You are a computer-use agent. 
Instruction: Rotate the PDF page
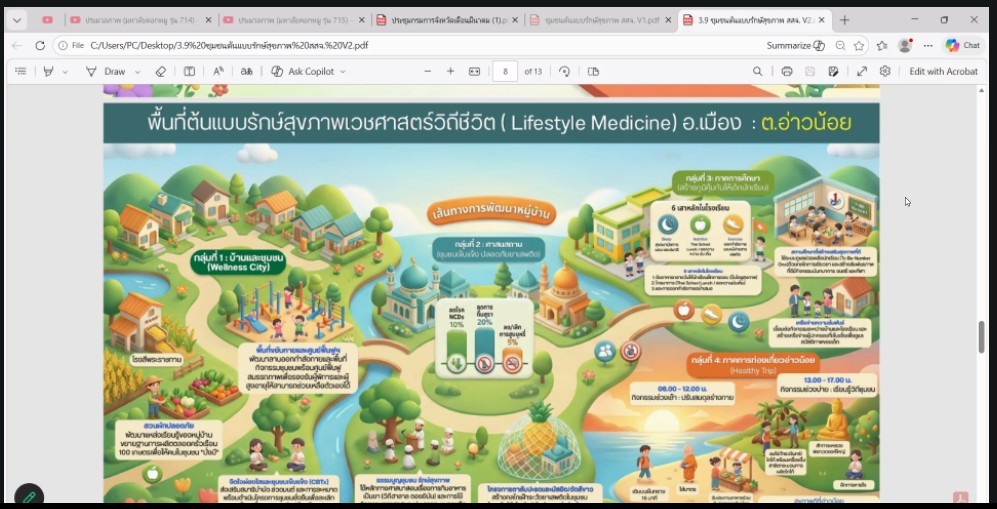(x=565, y=71)
